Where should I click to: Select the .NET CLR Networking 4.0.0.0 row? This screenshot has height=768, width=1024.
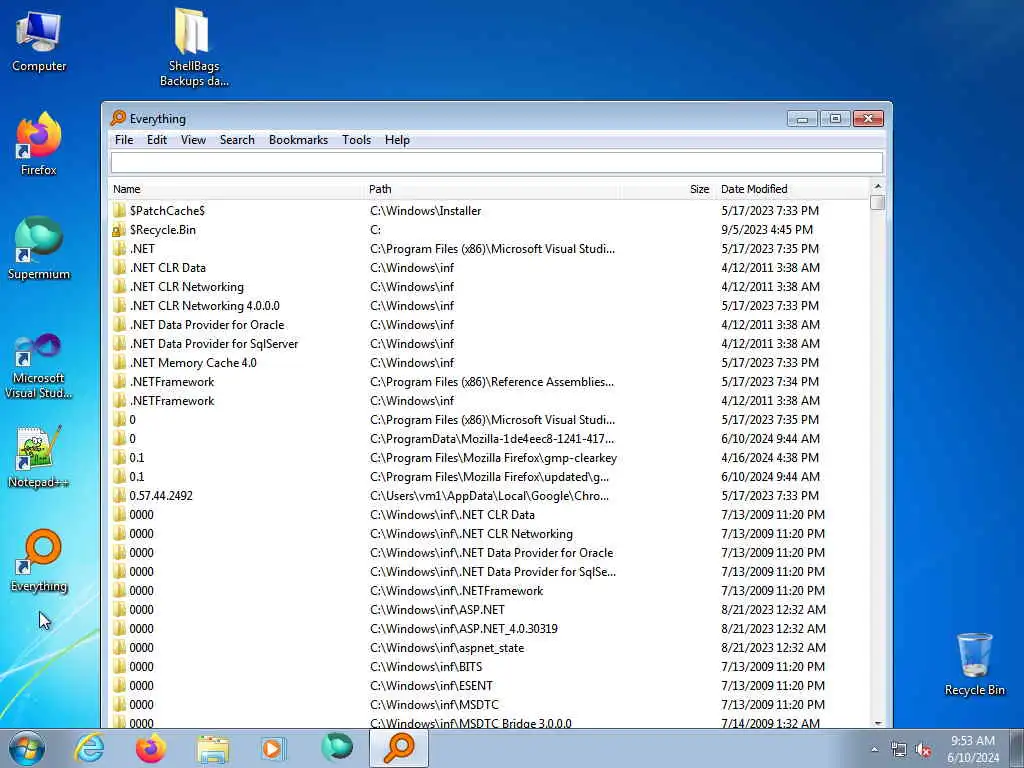pos(490,306)
